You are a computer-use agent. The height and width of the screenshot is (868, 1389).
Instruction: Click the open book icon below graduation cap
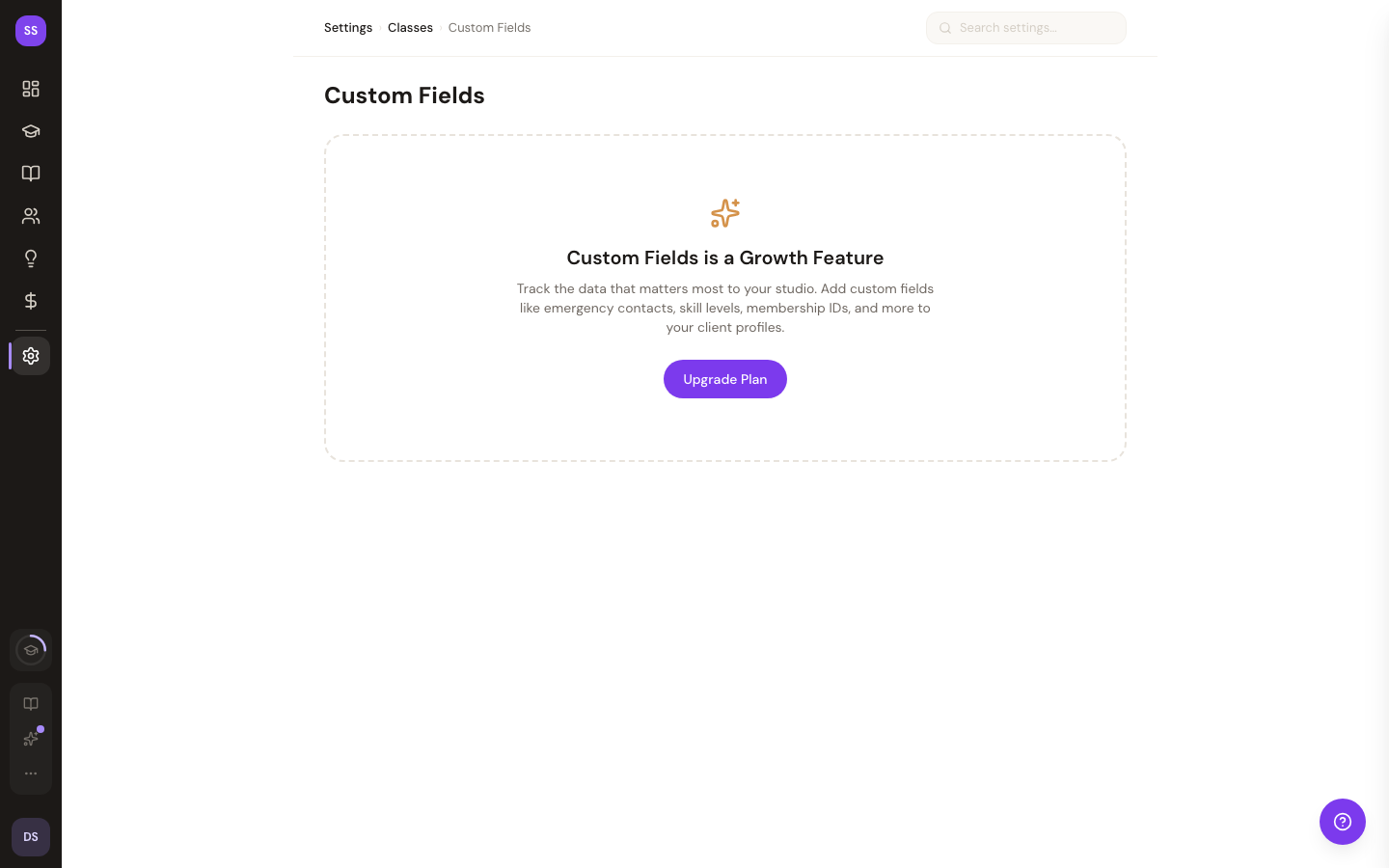point(31,174)
